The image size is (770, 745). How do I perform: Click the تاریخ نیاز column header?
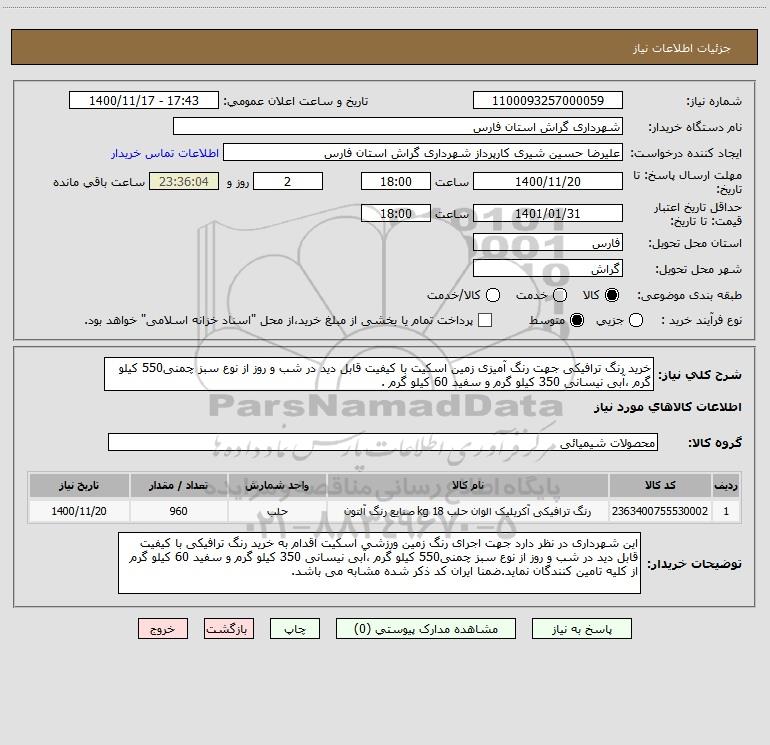(x=79, y=485)
